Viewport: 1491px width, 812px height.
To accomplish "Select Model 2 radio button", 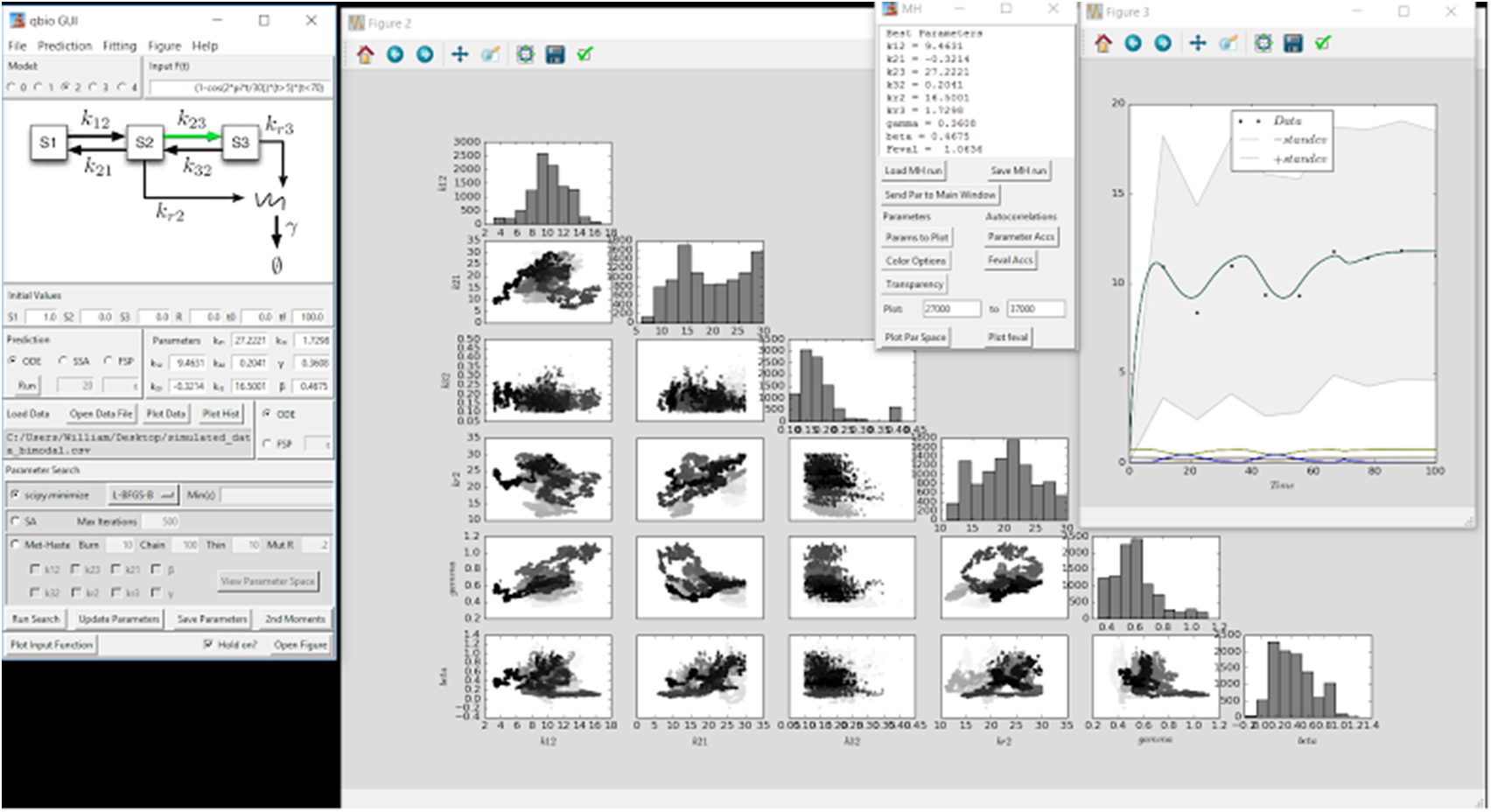I will (x=66, y=87).
